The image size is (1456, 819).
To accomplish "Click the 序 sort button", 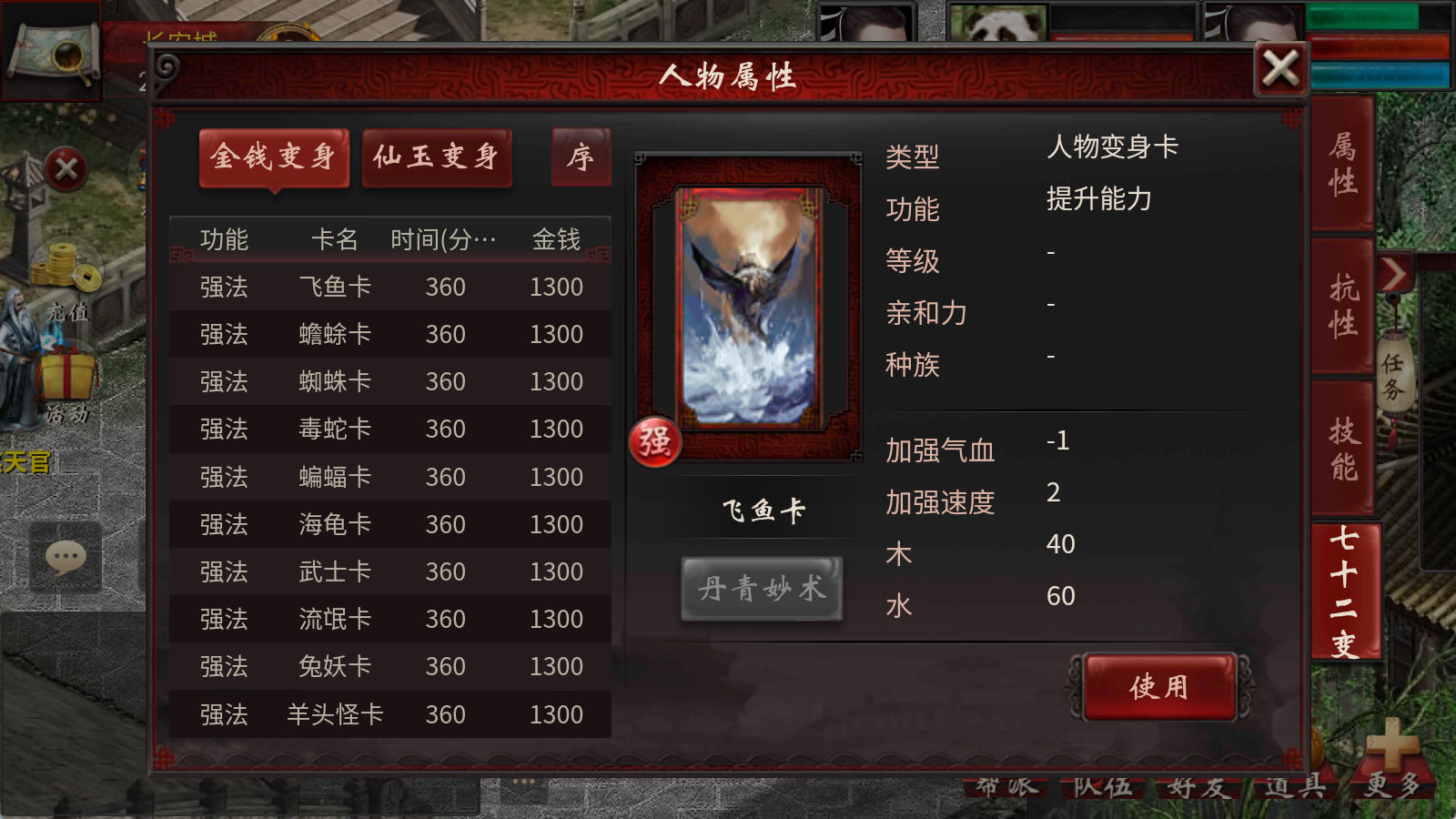I will pos(581,157).
